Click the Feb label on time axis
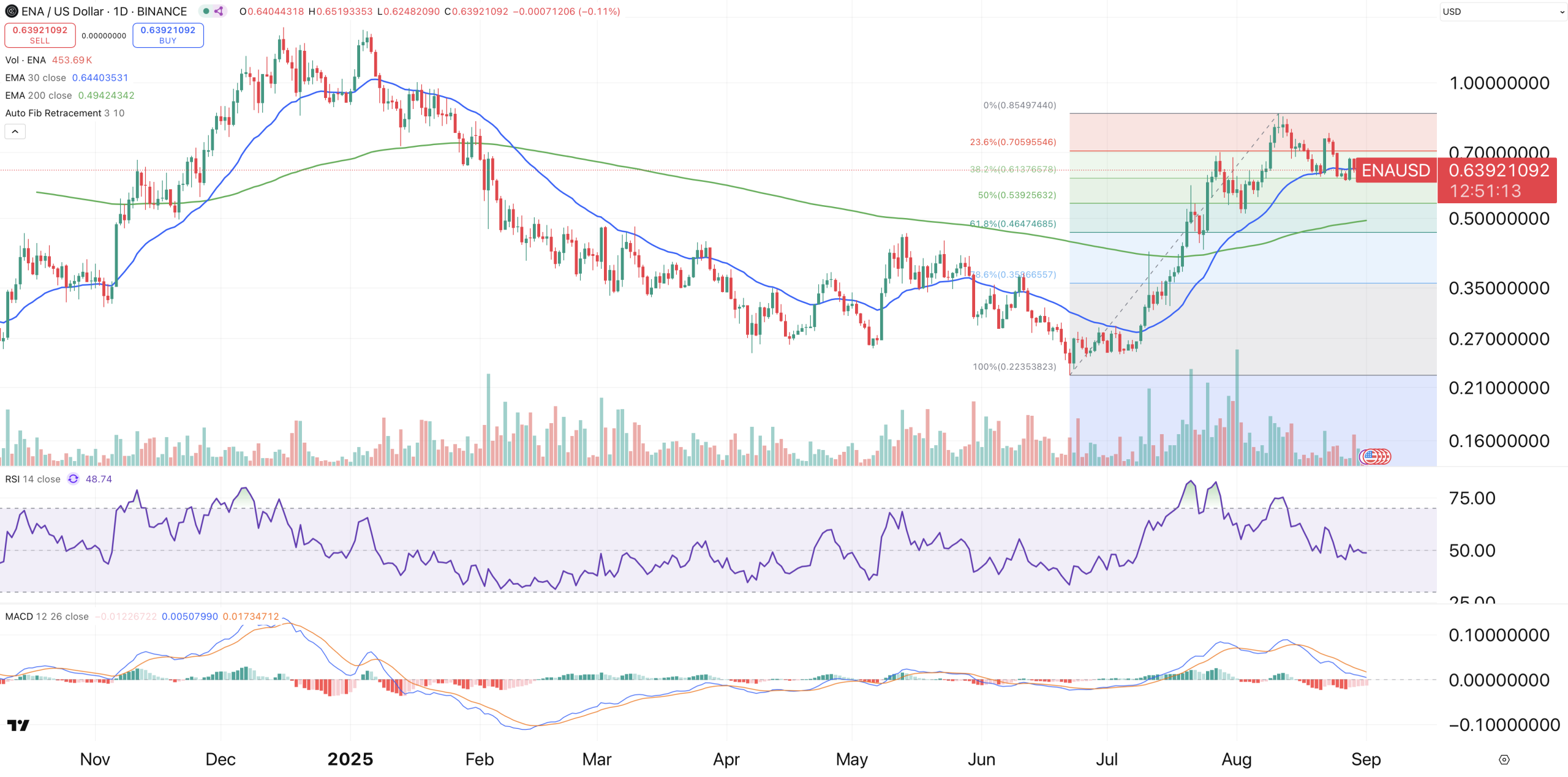Screen dimensions: 1568x777 (480, 759)
